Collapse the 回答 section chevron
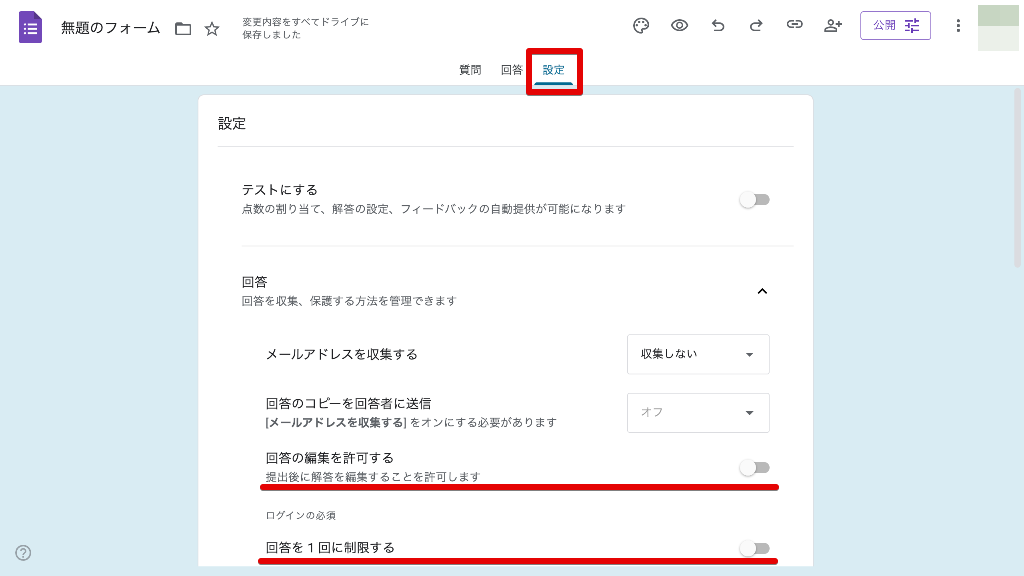This screenshot has width=1024, height=576. (x=762, y=291)
